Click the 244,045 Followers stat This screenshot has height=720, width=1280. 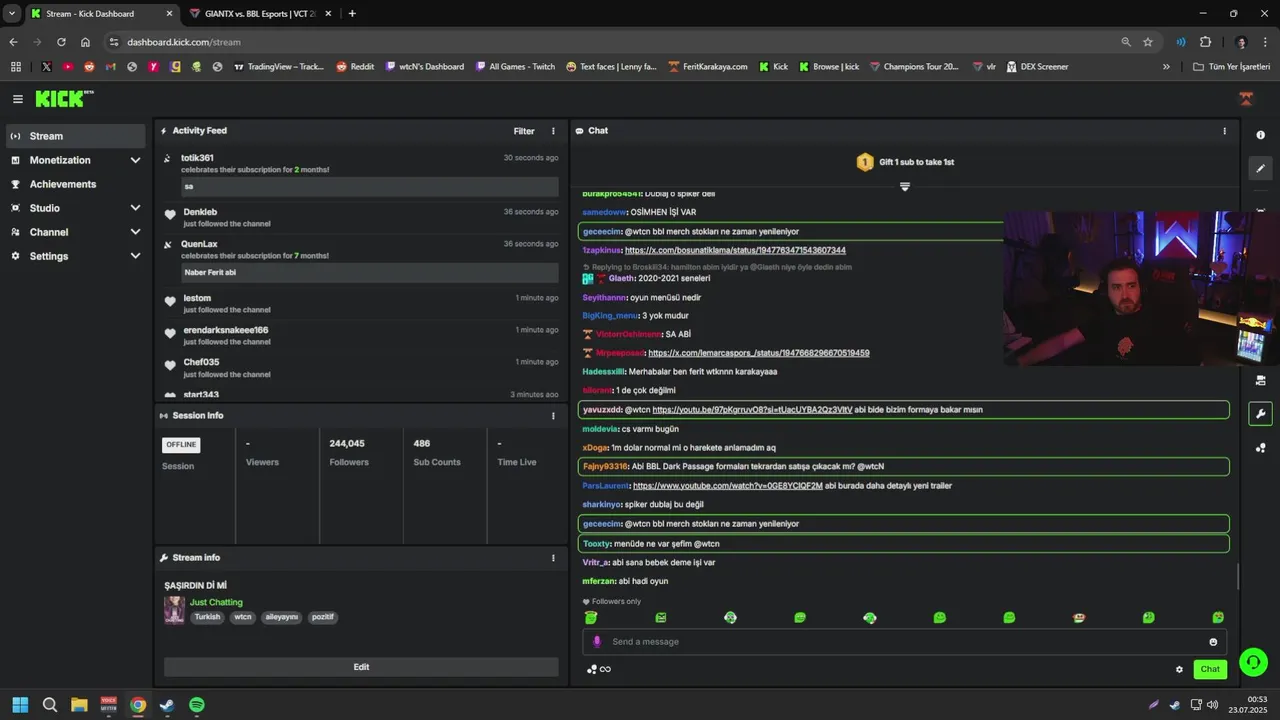point(347,453)
